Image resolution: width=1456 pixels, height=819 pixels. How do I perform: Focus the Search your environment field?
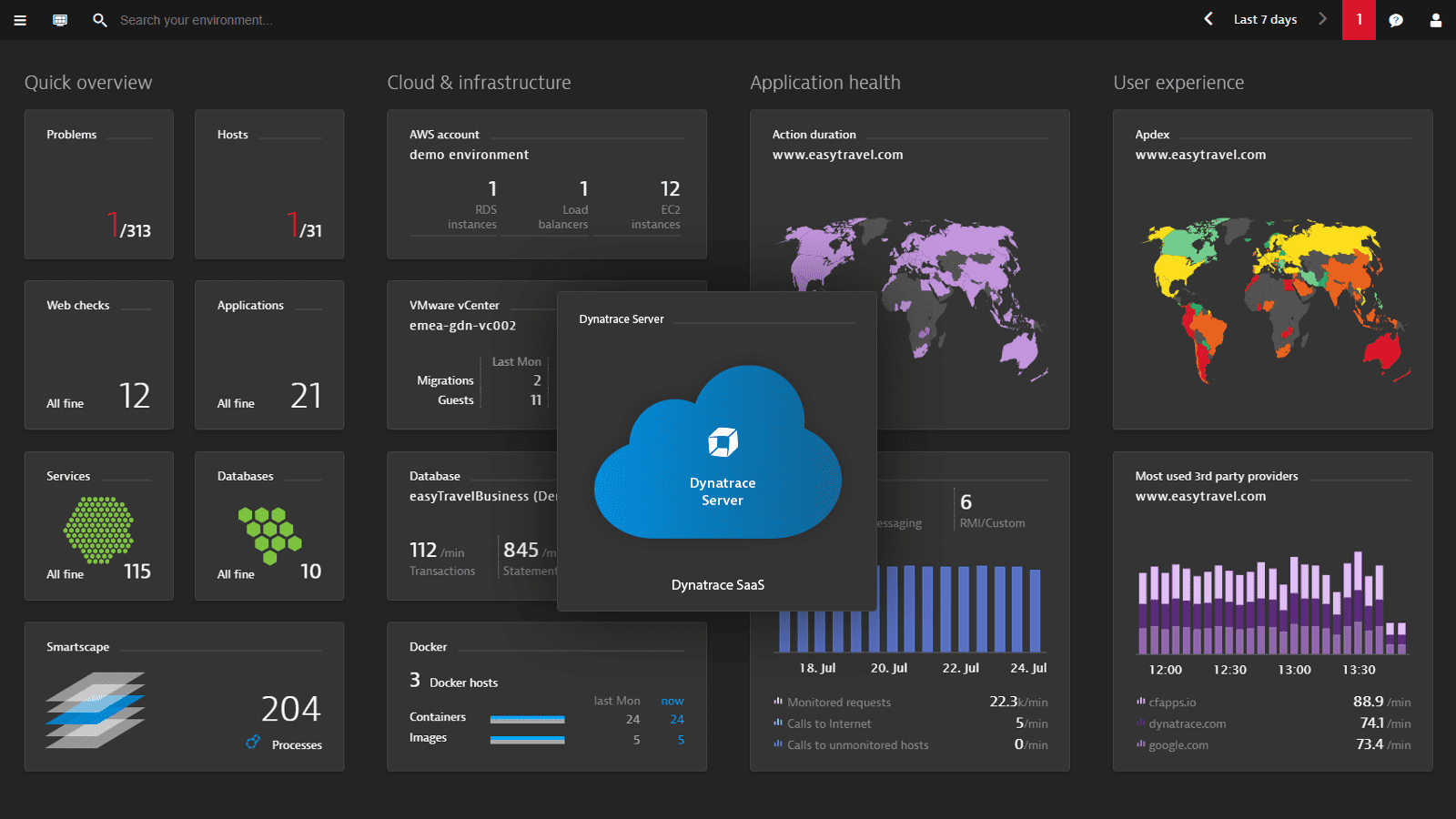point(197,20)
